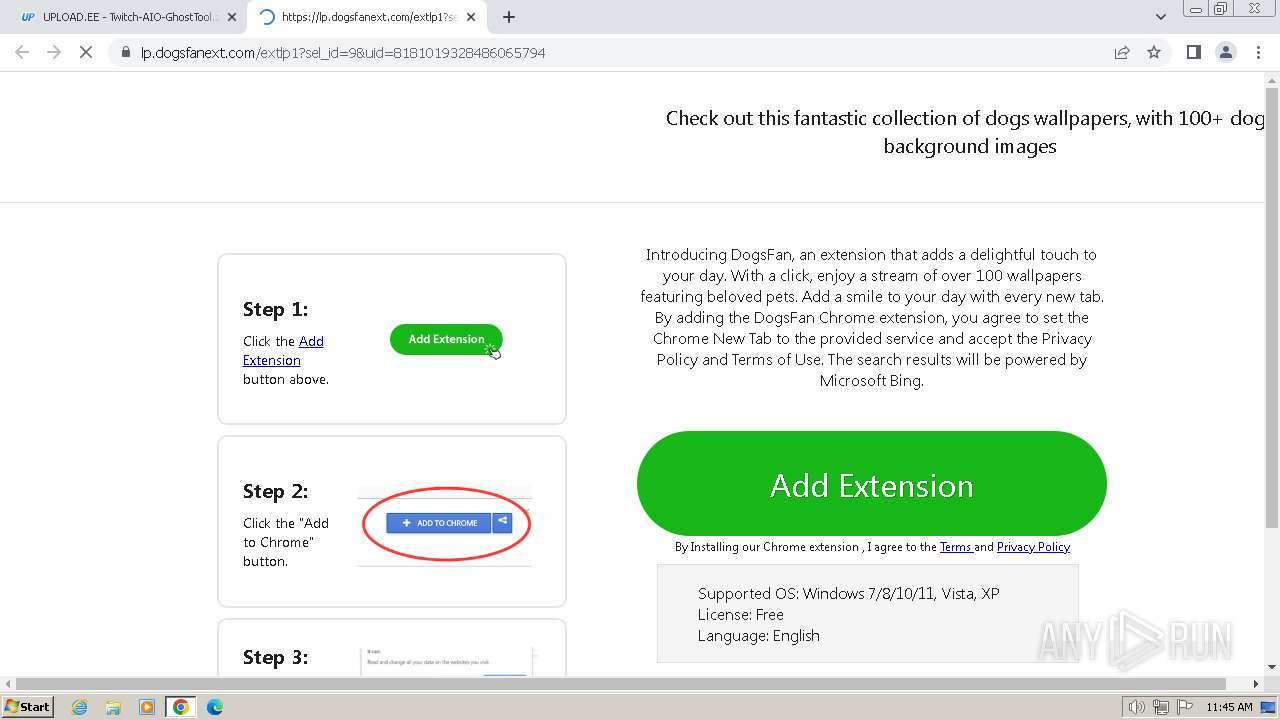
Task: Click the License: Free text
Action: 740,614
